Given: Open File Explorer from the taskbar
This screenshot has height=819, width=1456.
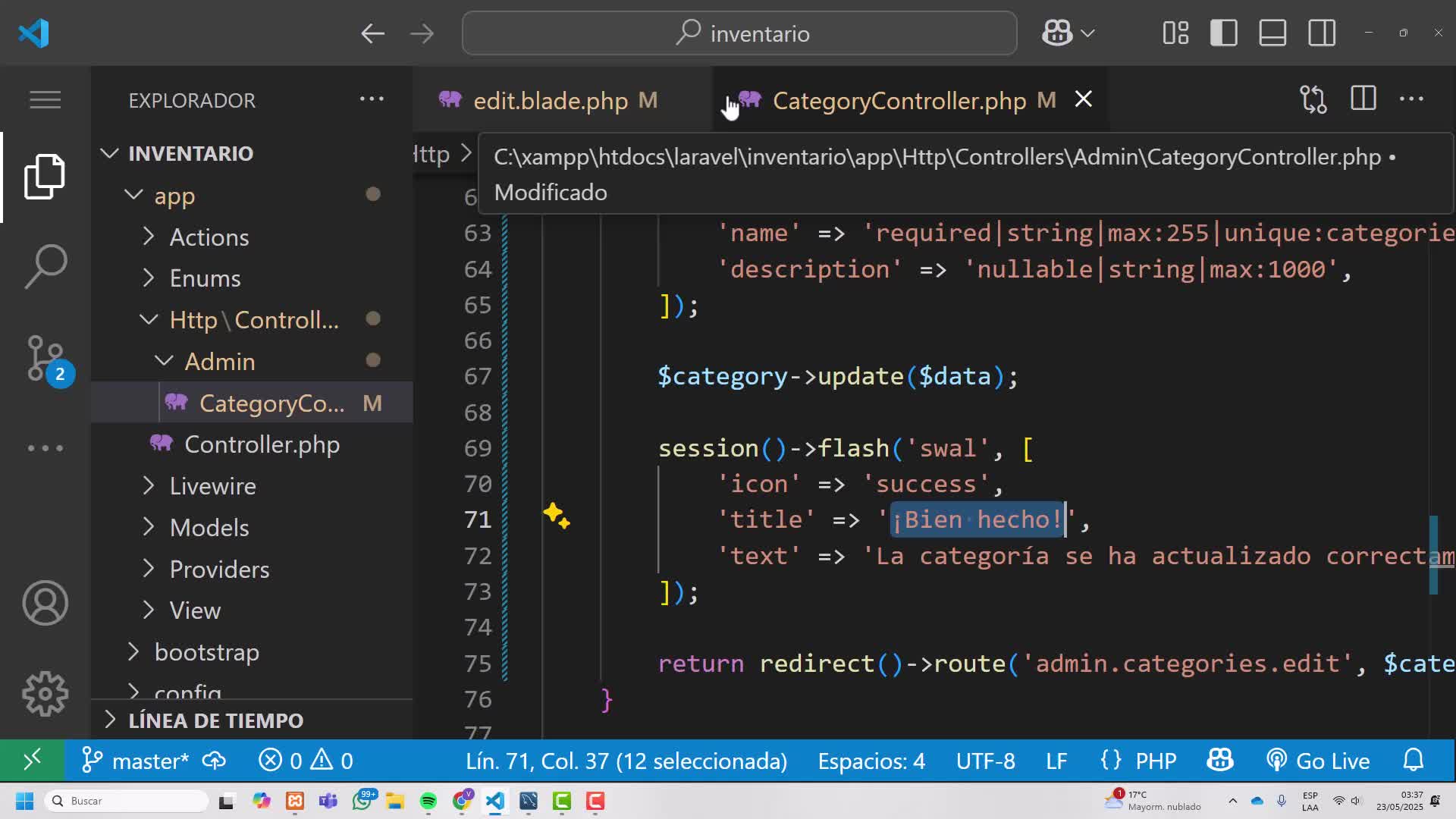Looking at the screenshot, I should point(394,801).
